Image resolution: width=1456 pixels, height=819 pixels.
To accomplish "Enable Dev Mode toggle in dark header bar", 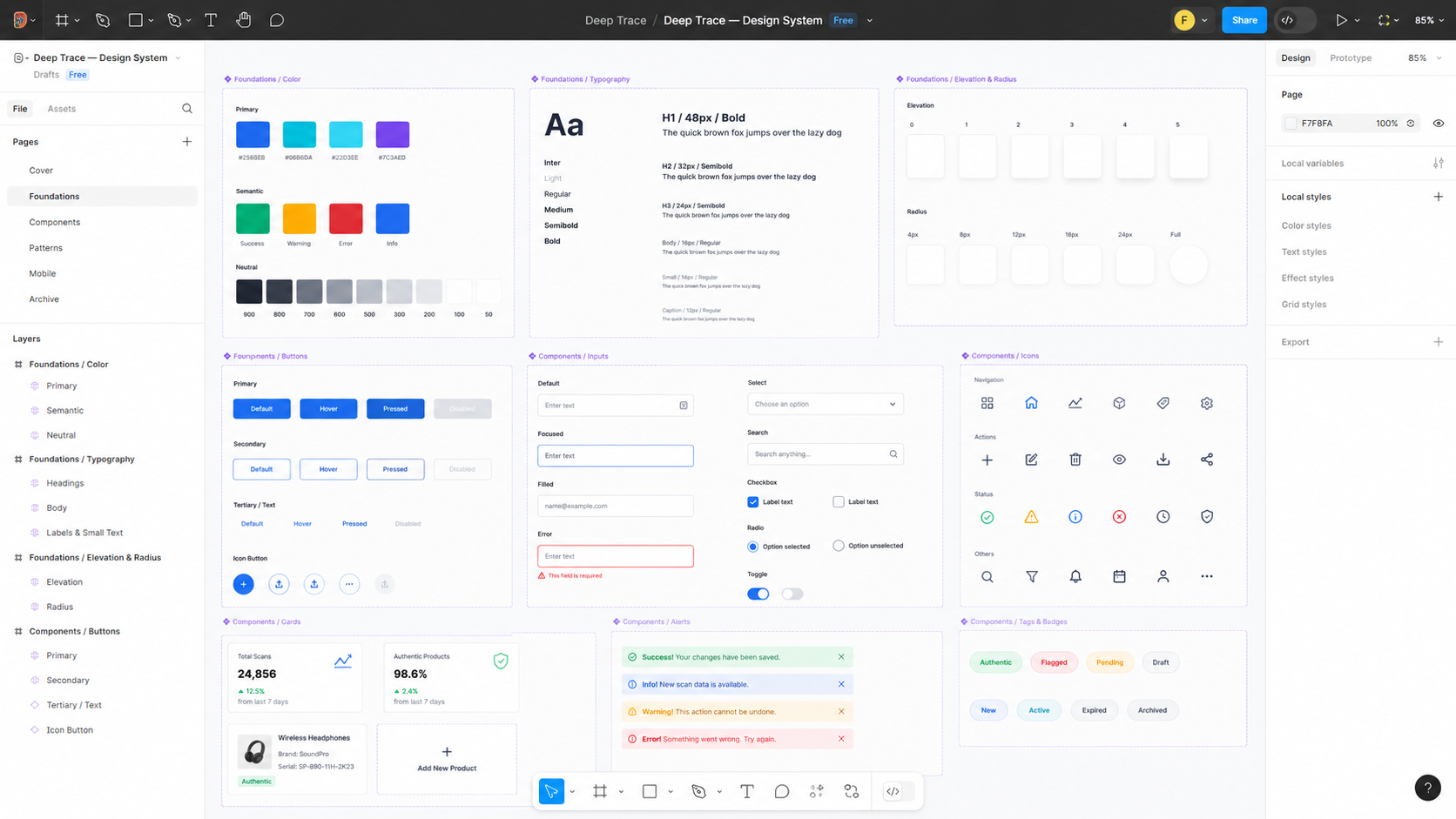I will tap(1295, 20).
